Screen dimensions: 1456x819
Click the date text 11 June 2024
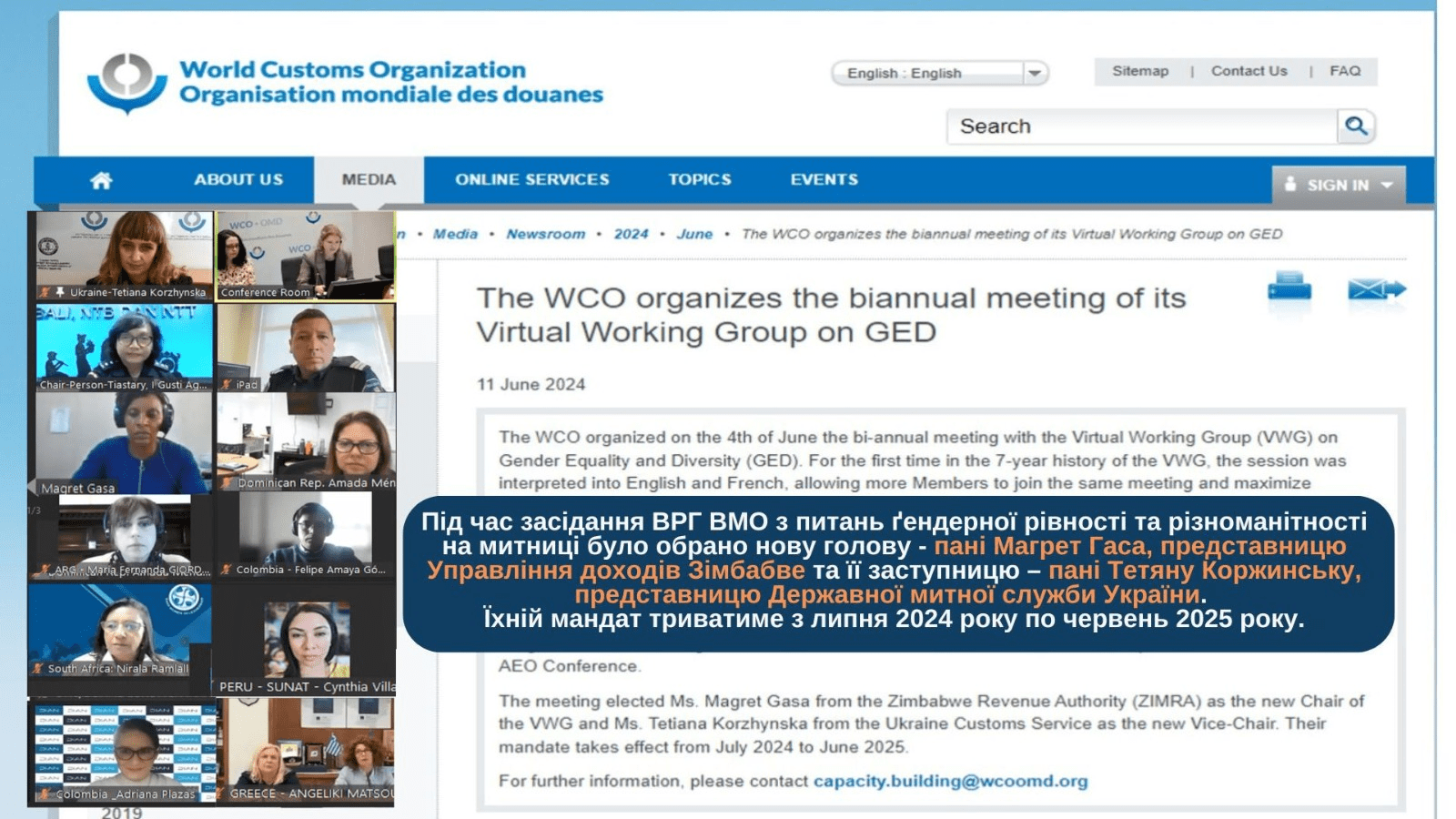[x=531, y=384]
